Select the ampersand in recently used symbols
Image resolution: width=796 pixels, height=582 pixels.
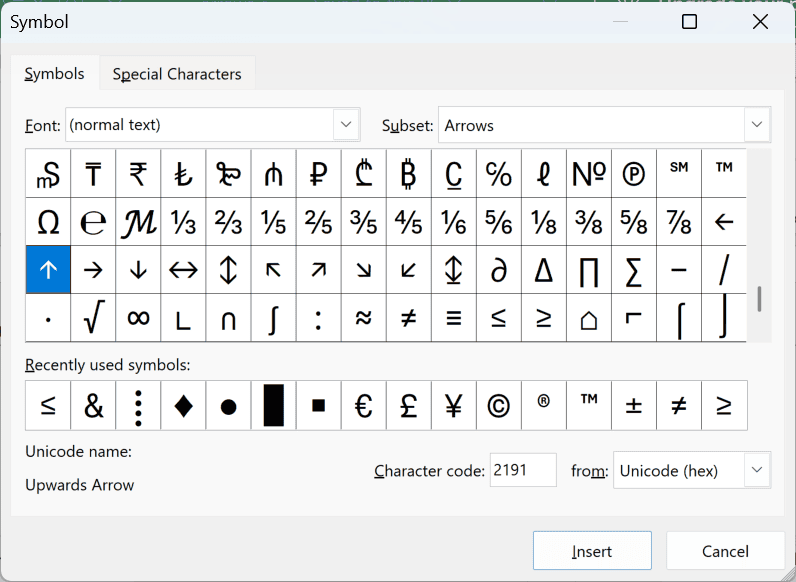pyautogui.click(x=93, y=405)
